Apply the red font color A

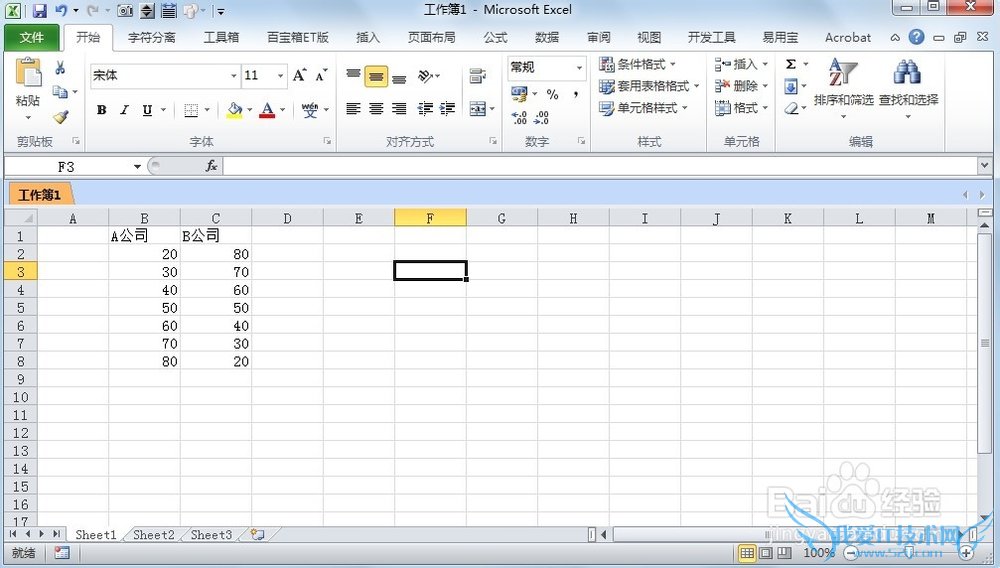point(268,110)
